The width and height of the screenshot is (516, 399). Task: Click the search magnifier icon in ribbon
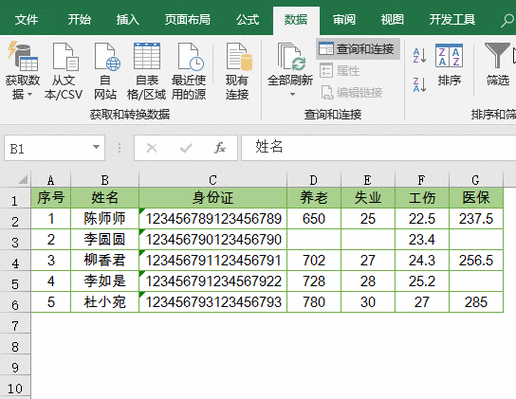pyautogui.click(x=507, y=20)
